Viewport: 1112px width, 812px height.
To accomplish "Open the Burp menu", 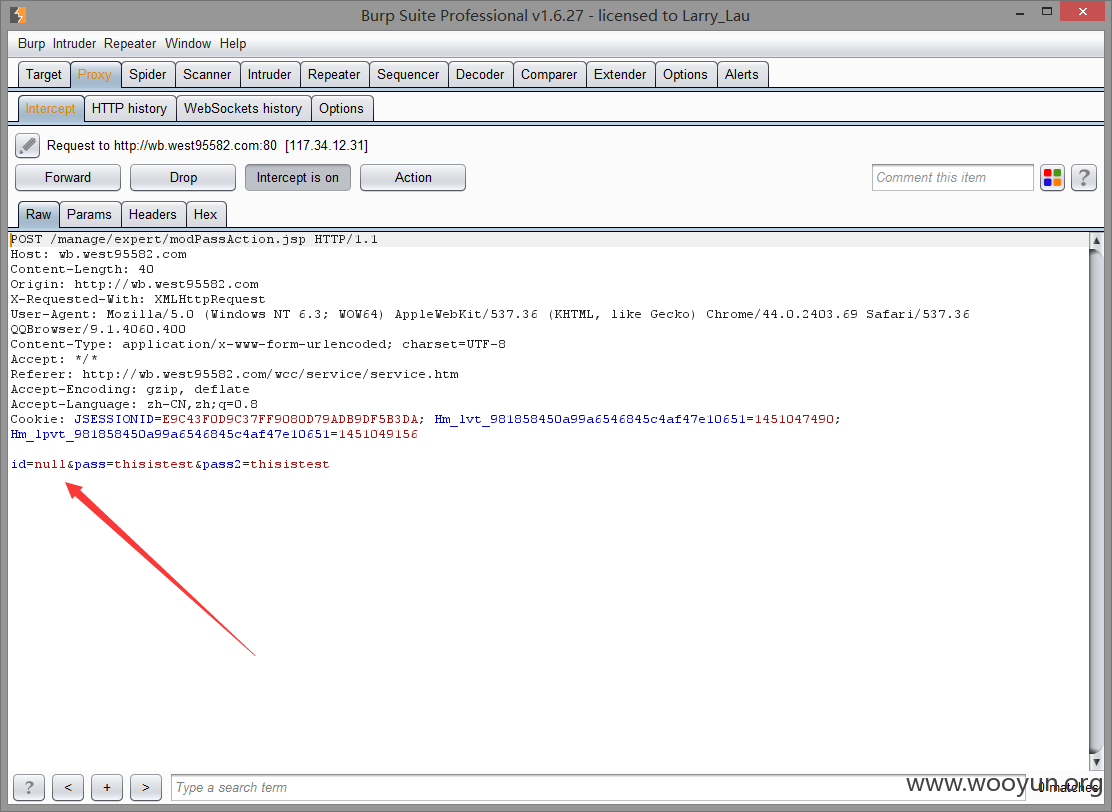I will [x=31, y=43].
